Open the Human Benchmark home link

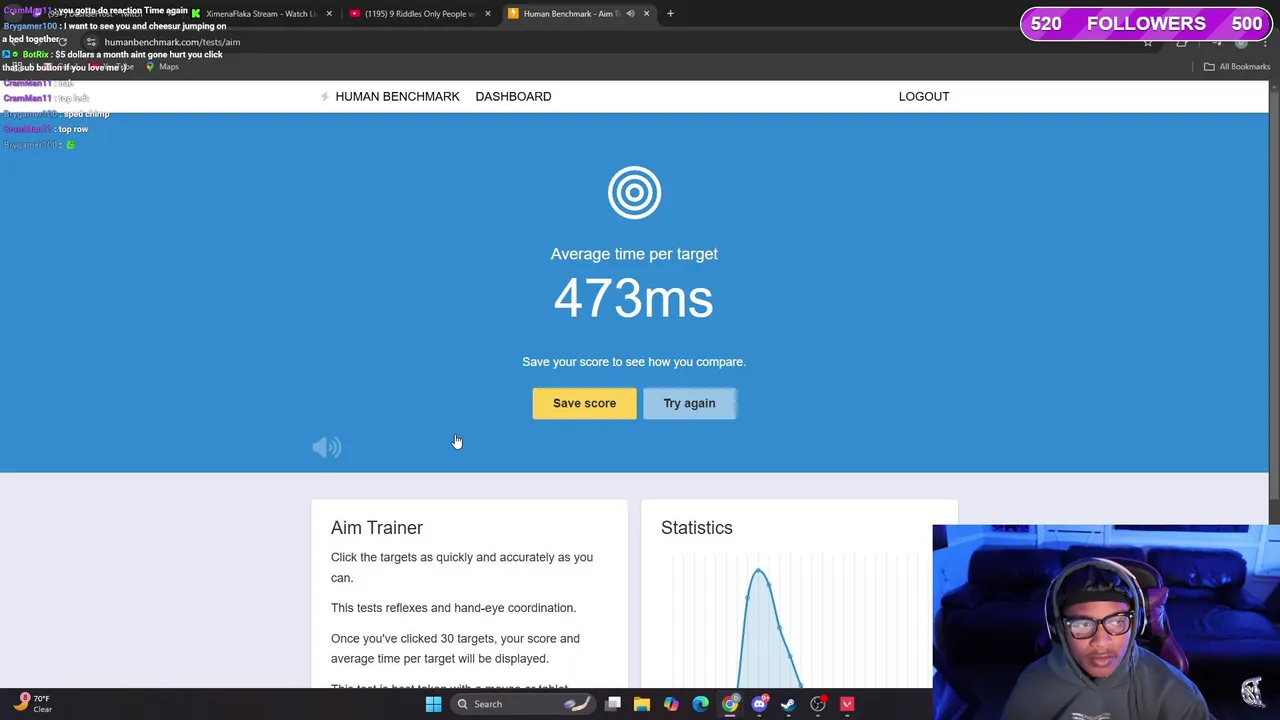coord(397,96)
